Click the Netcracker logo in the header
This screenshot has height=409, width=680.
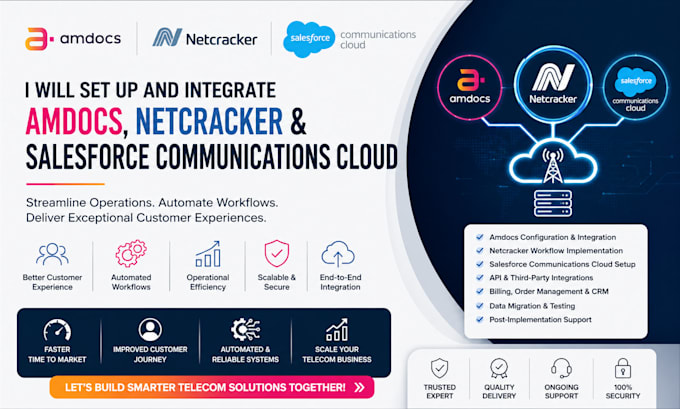click(205, 38)
